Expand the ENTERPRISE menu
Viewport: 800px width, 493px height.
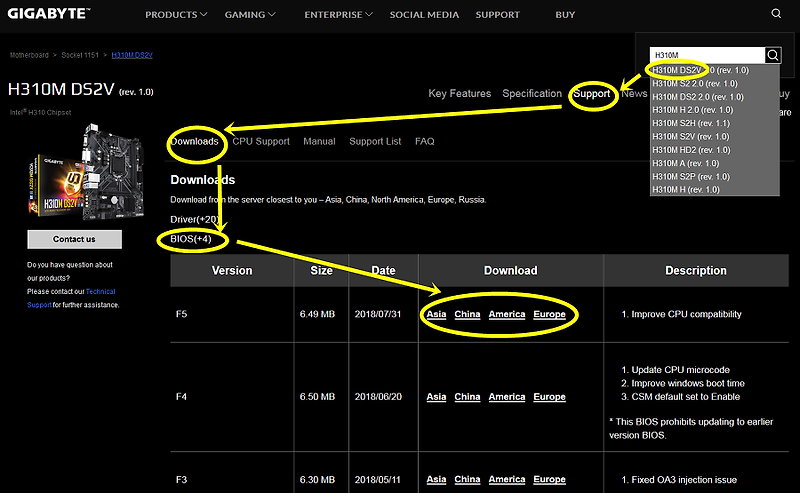click(x=338, y=15)
